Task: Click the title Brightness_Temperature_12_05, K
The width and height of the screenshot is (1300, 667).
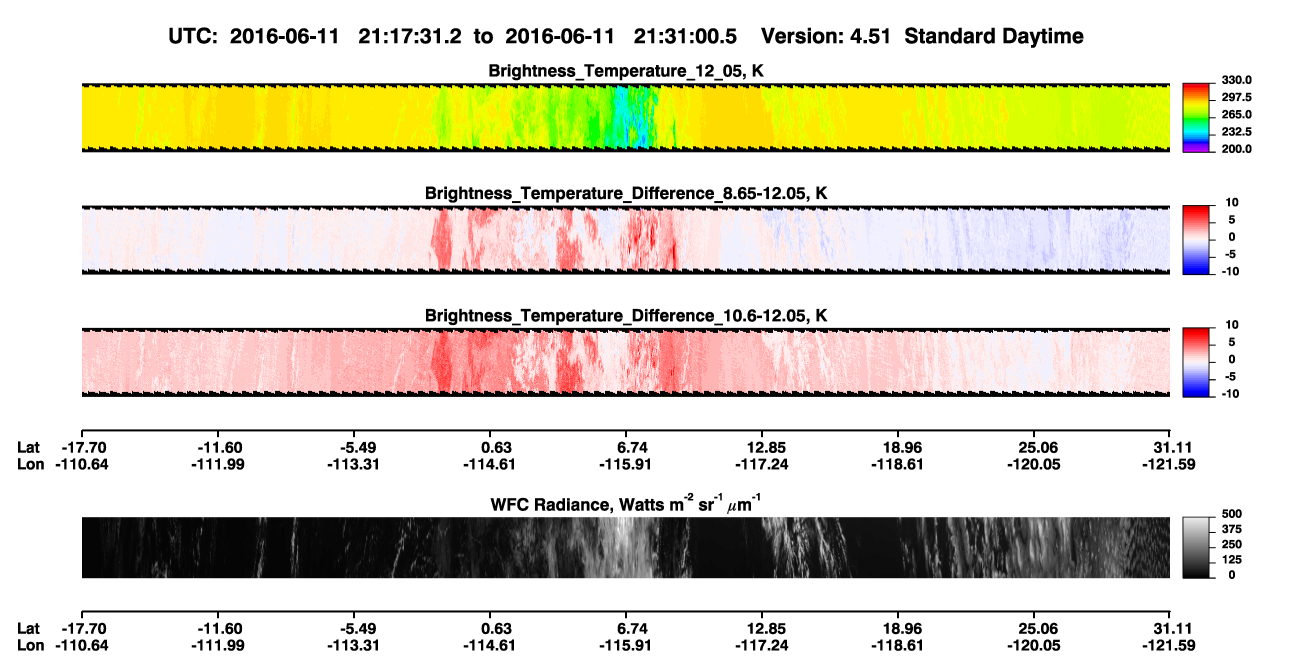Action: 626,71
